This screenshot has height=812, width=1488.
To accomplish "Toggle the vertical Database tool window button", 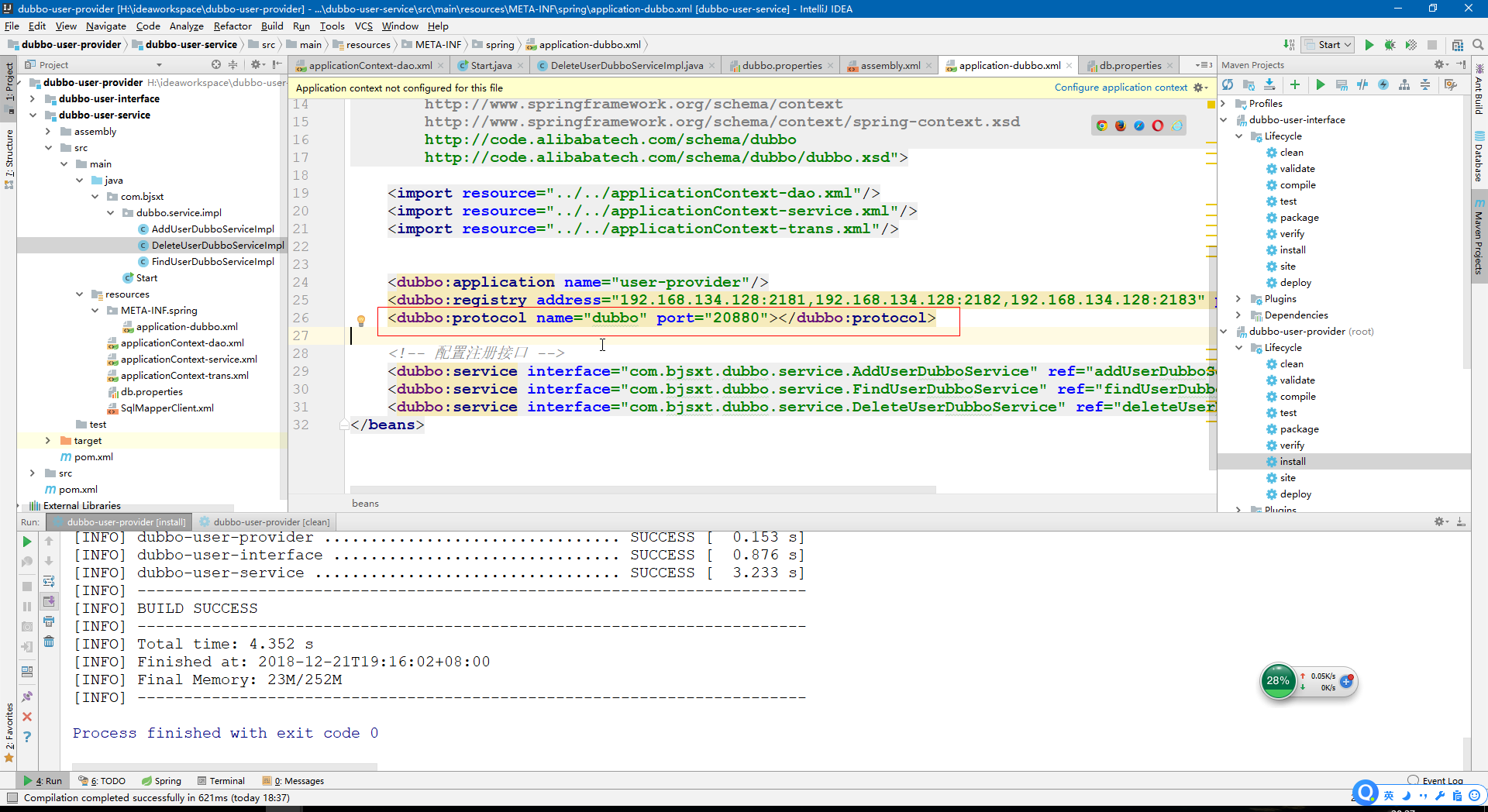I will click(1479, 157).
